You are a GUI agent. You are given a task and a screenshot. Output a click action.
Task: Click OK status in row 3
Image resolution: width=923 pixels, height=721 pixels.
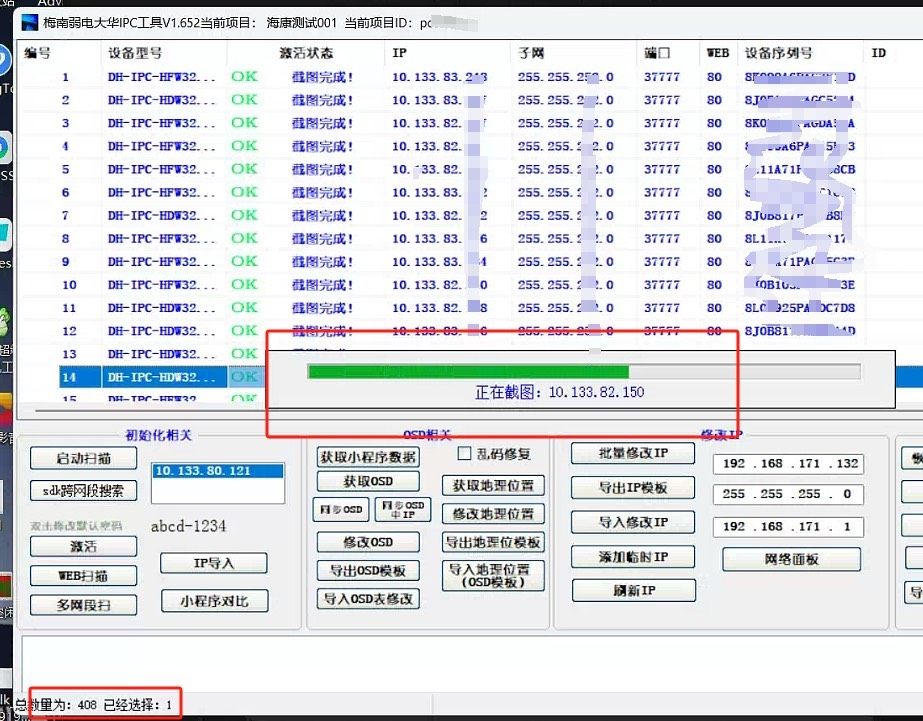point(244,122)
